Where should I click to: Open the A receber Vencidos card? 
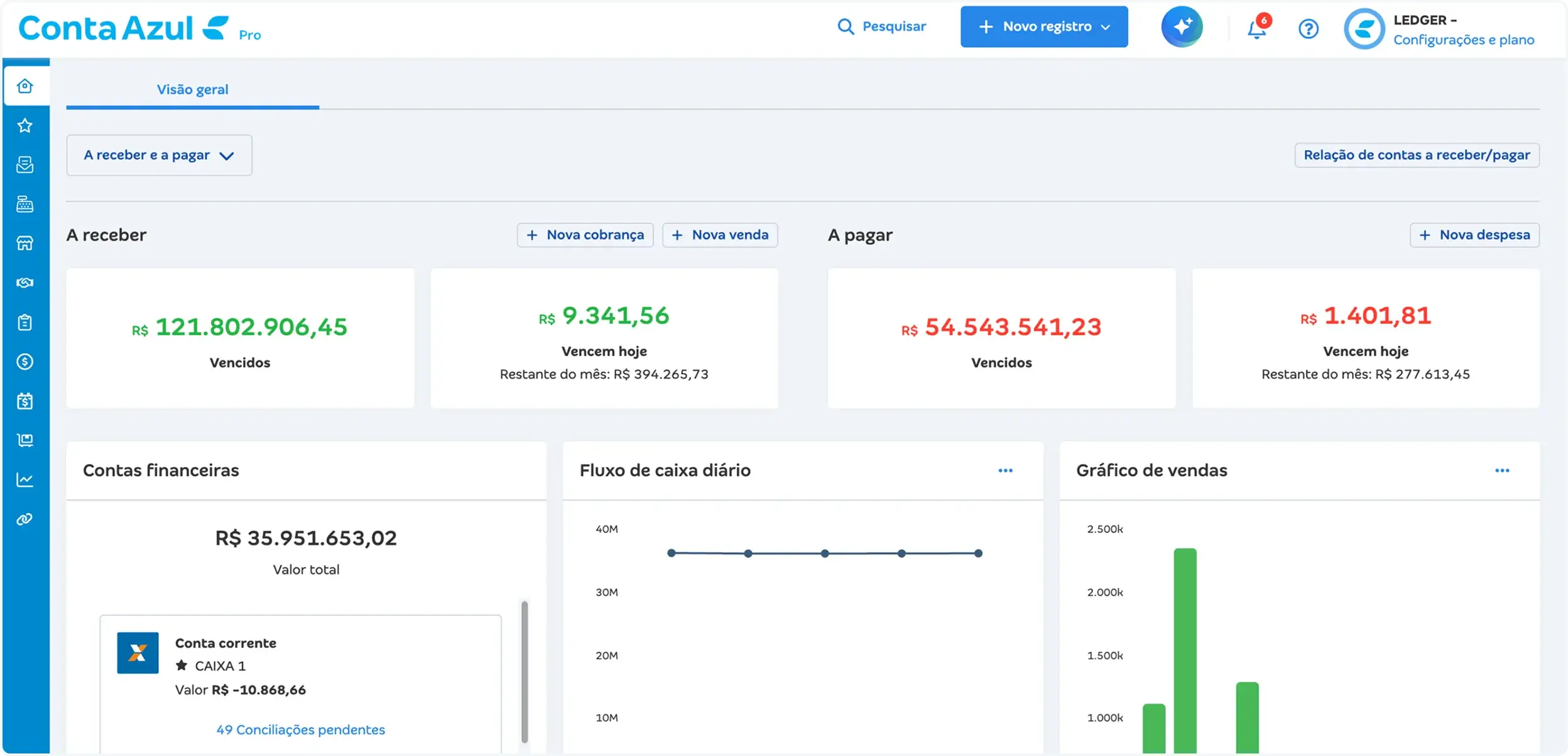click(x=240, y=338)
